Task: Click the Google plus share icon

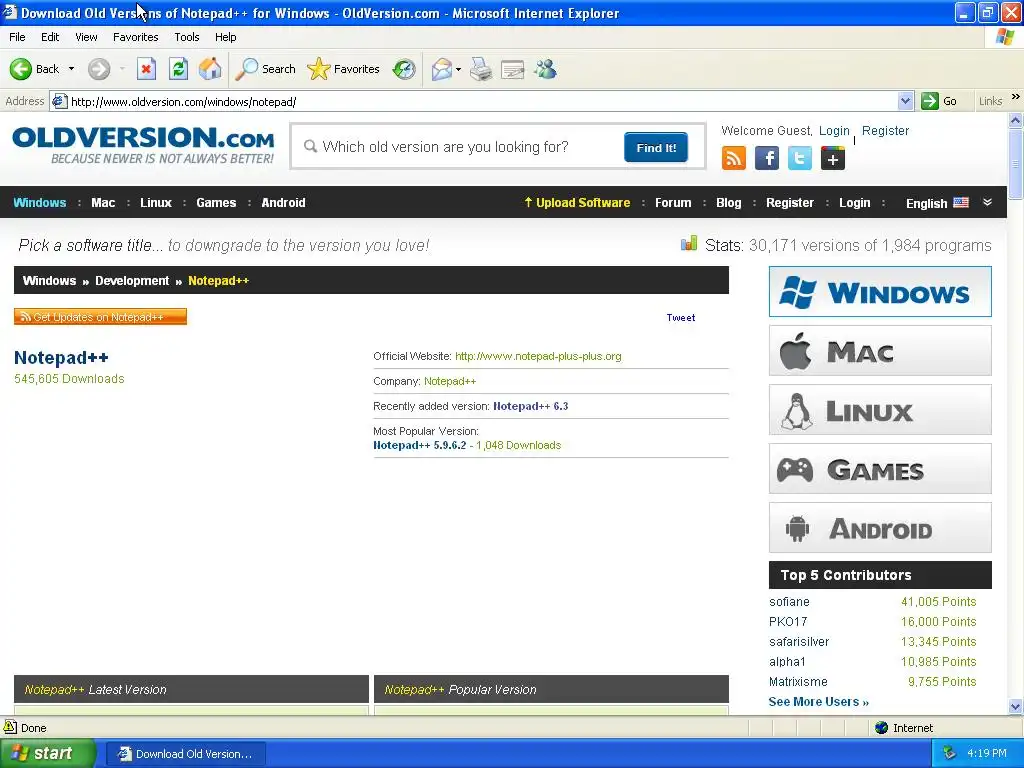Action: click(833, 159)
